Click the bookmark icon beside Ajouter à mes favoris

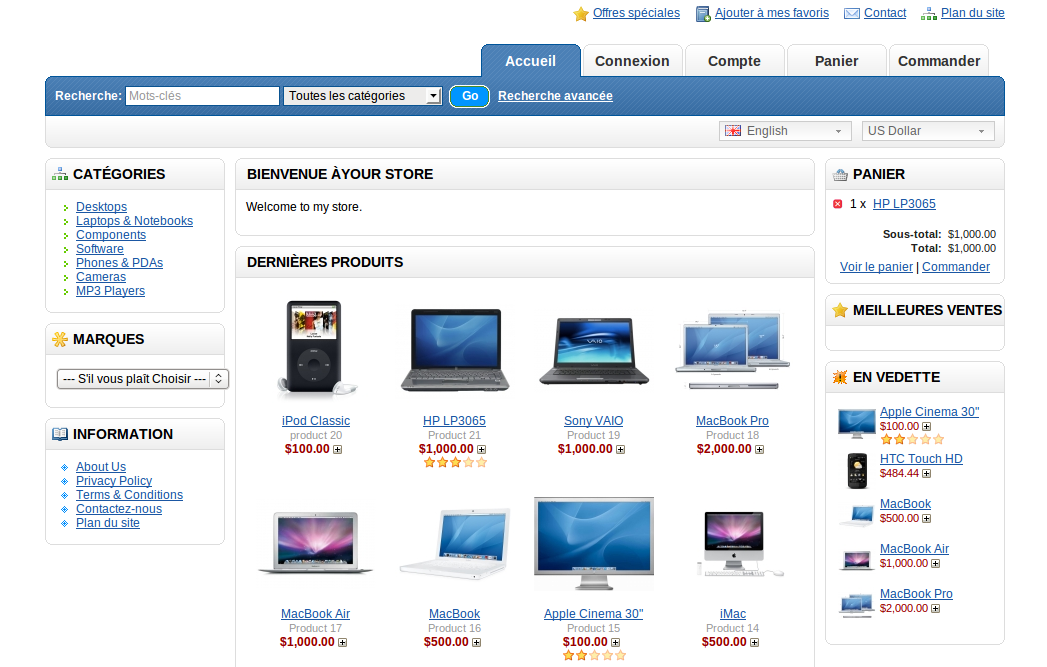(703, 13)
